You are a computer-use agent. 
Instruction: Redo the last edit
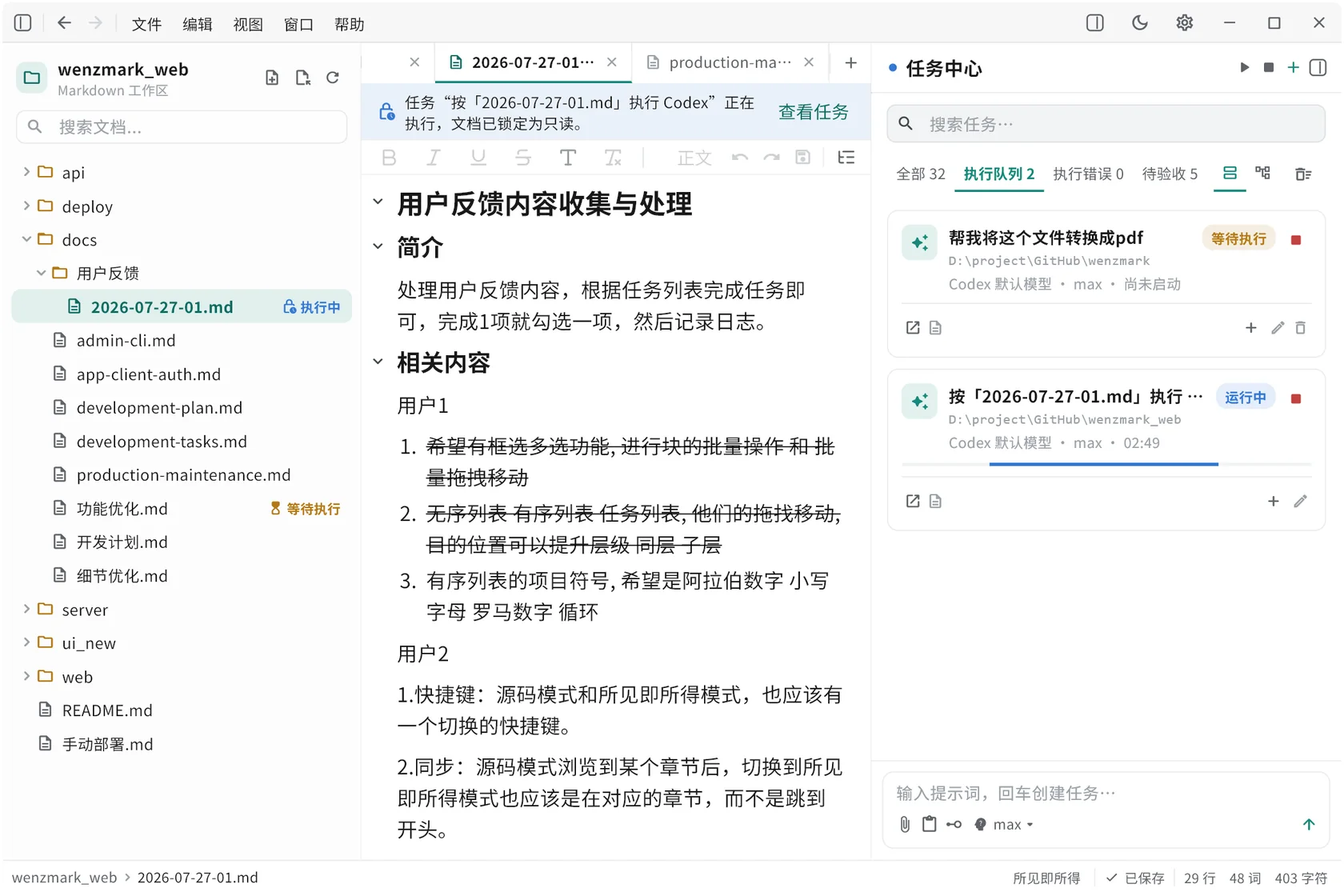(x=771, y=158)
